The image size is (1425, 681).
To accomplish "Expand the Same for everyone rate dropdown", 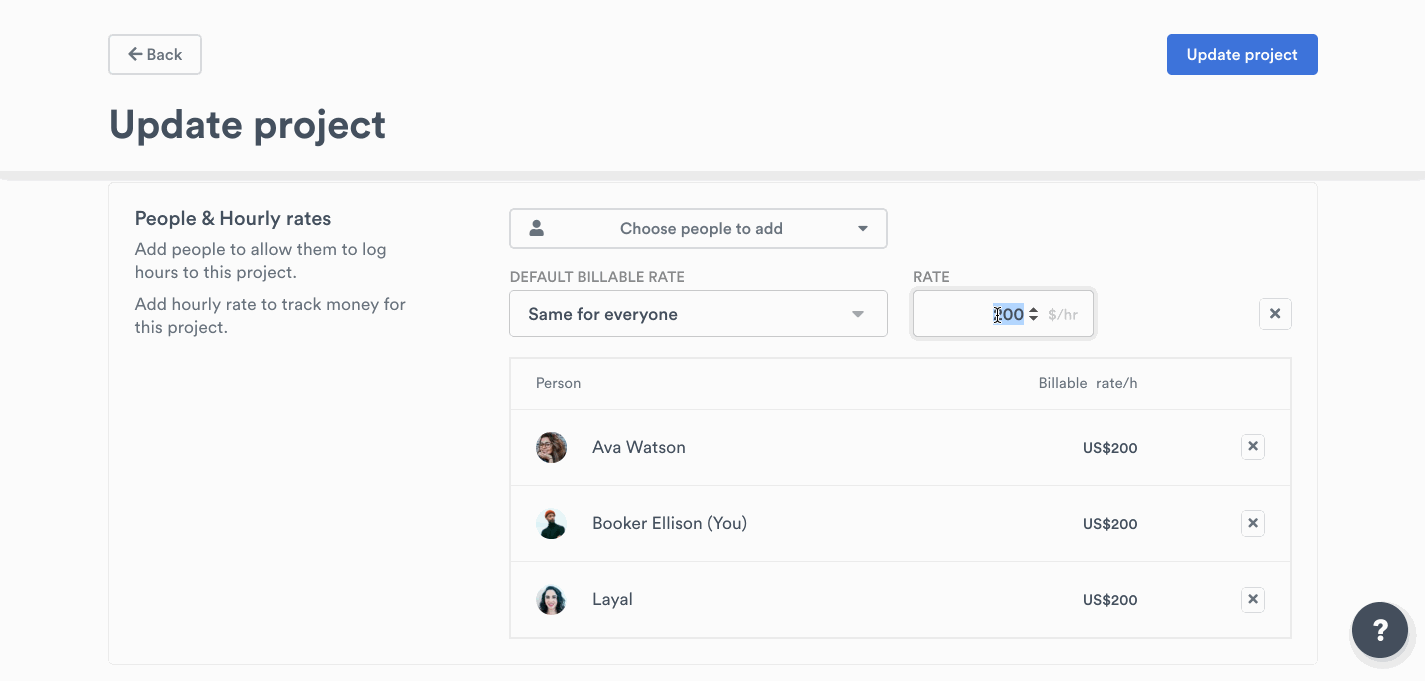I will (698, 314).
